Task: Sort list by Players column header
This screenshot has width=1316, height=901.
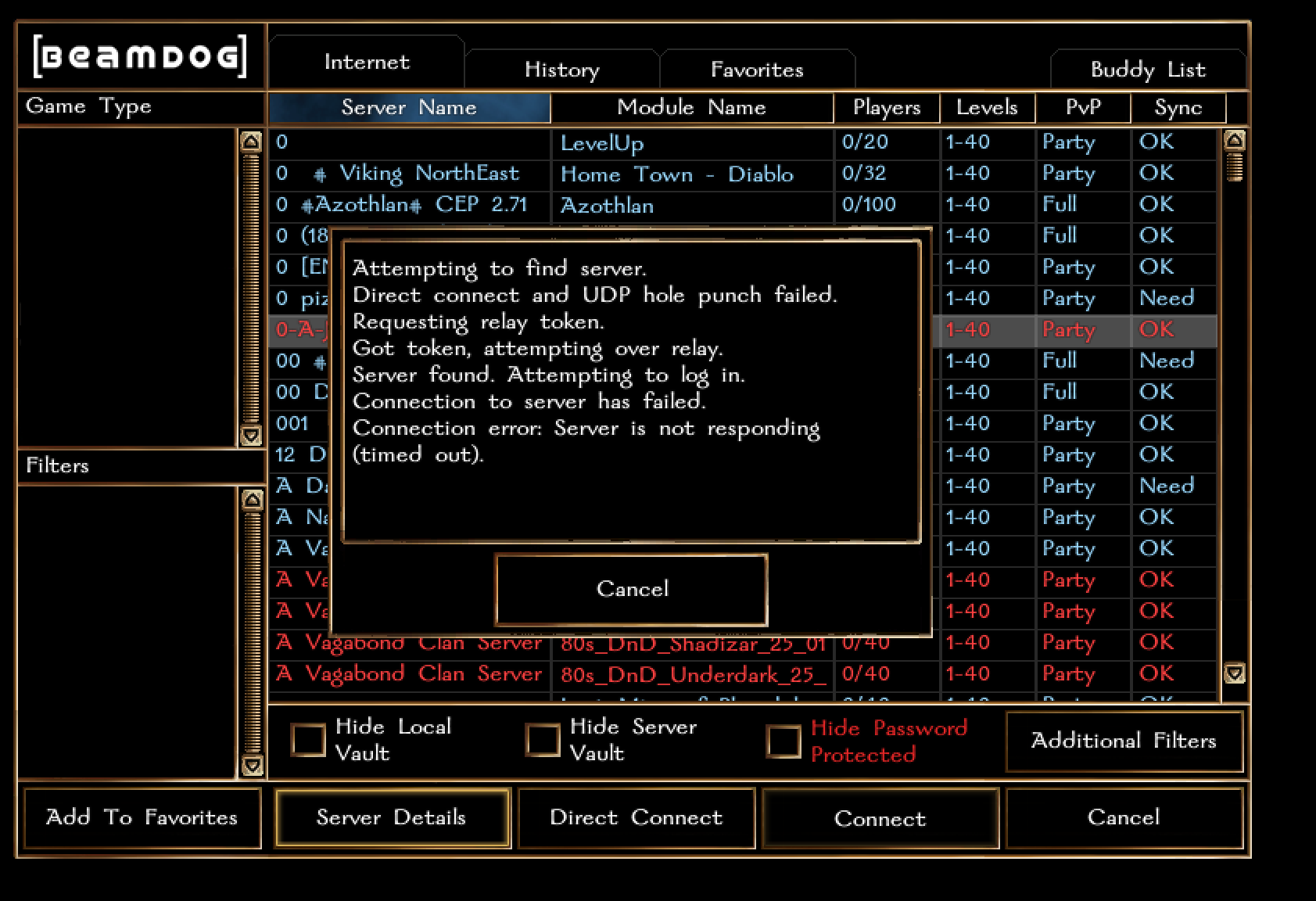Action: click(886, 108)
